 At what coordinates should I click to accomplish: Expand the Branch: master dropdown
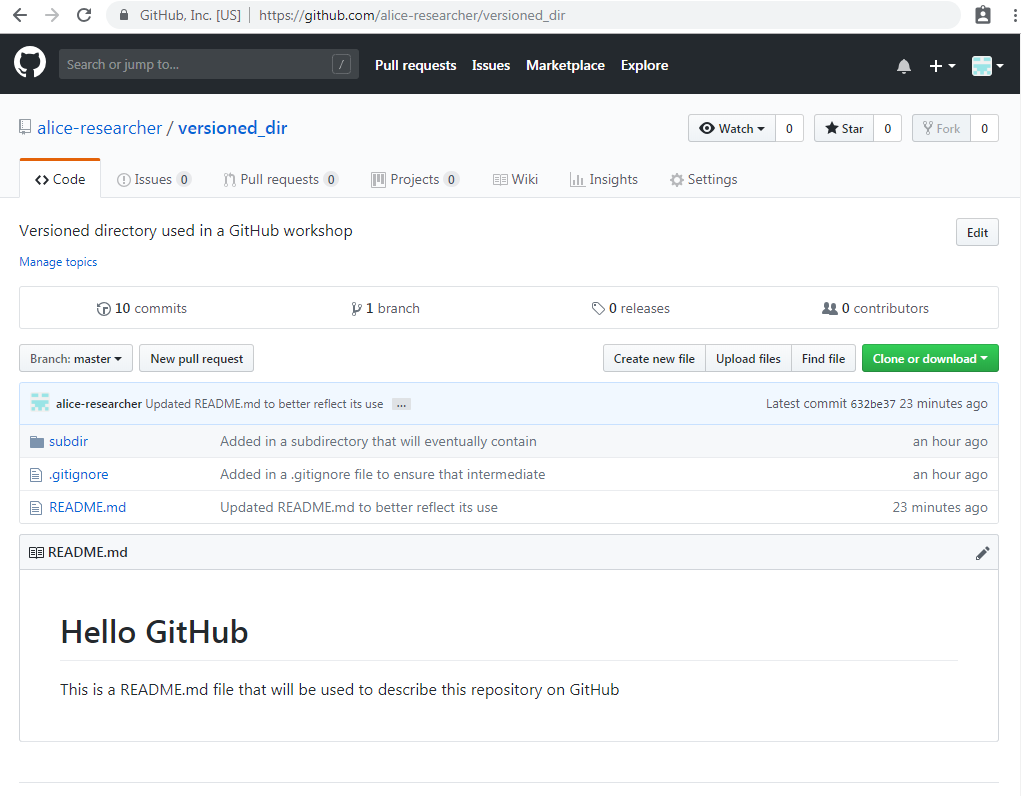pyautogui.click(x=75, y=358)
